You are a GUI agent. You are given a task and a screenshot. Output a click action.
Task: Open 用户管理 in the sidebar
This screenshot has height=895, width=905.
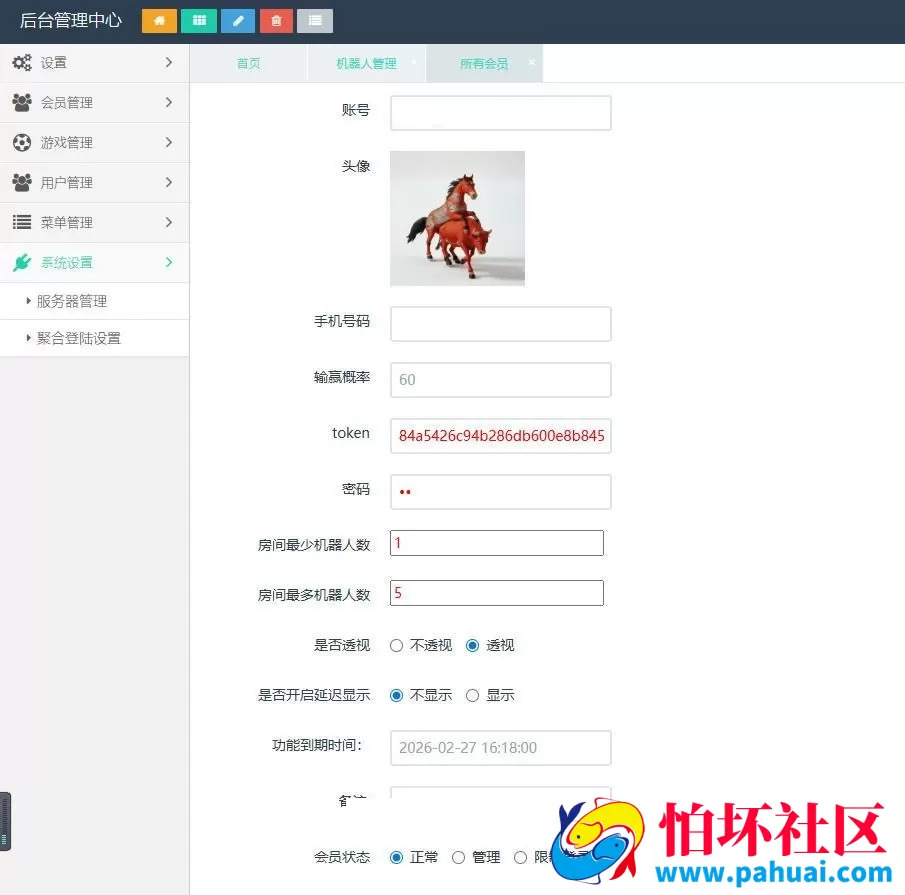95,182
